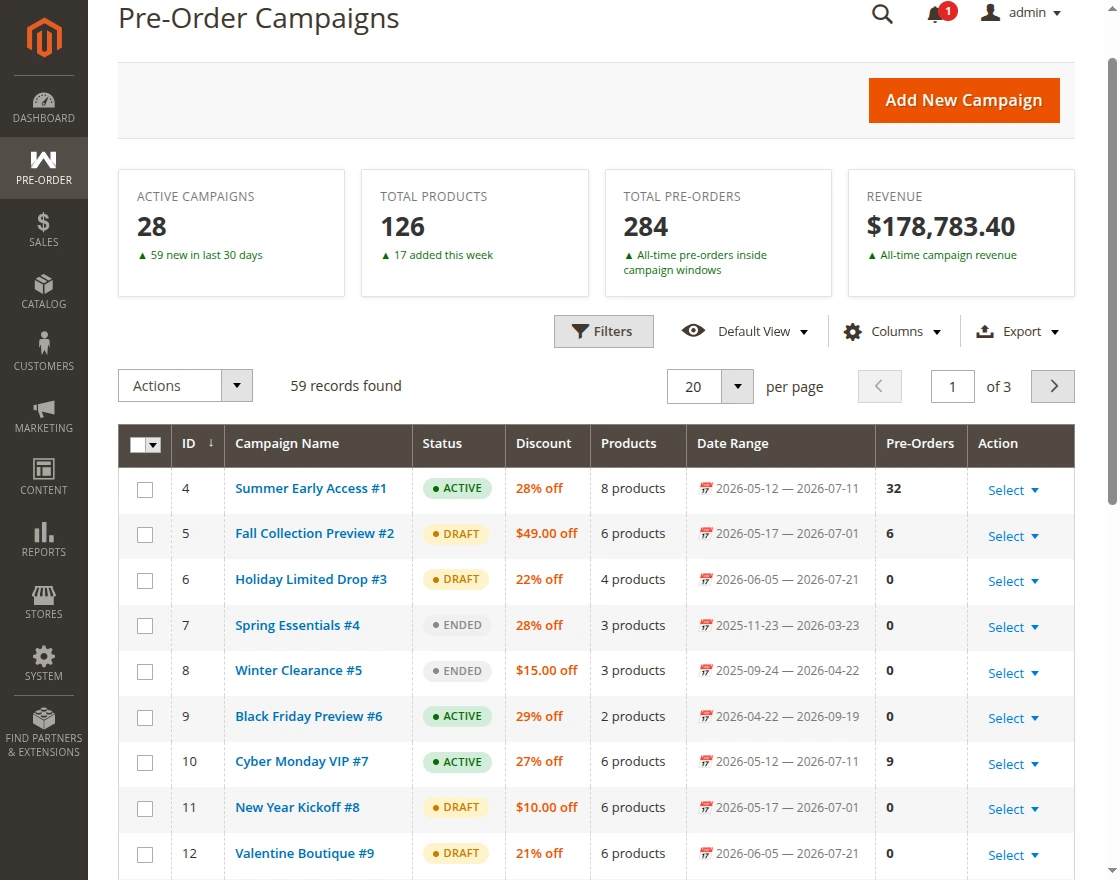Click calendar icon in Summer Early Access row

pos(706,489)
